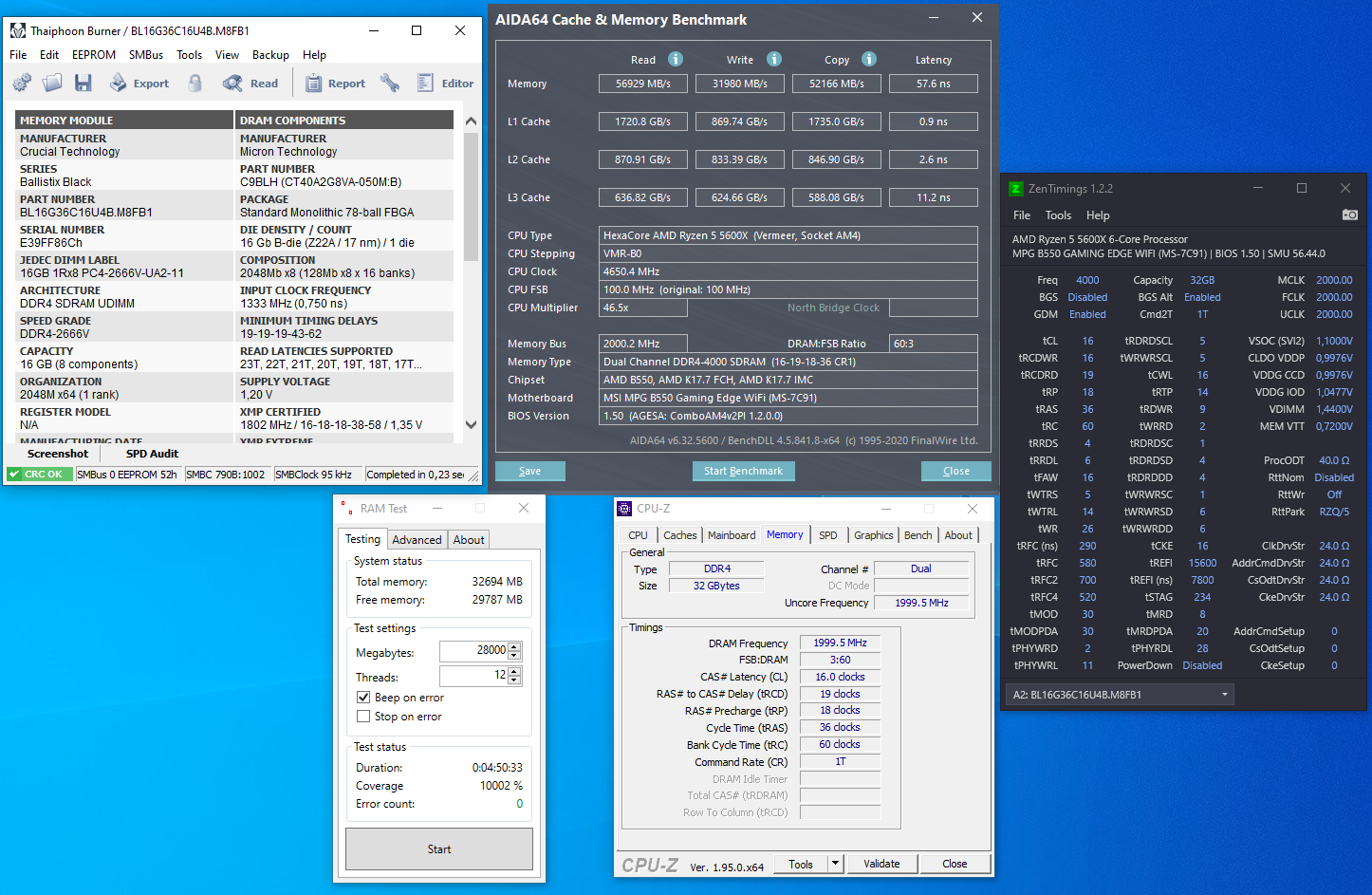Open Tools menu in ZenTimings
The width and height of the screenshot is (1372, 895).
click(x=1058, y=215)
